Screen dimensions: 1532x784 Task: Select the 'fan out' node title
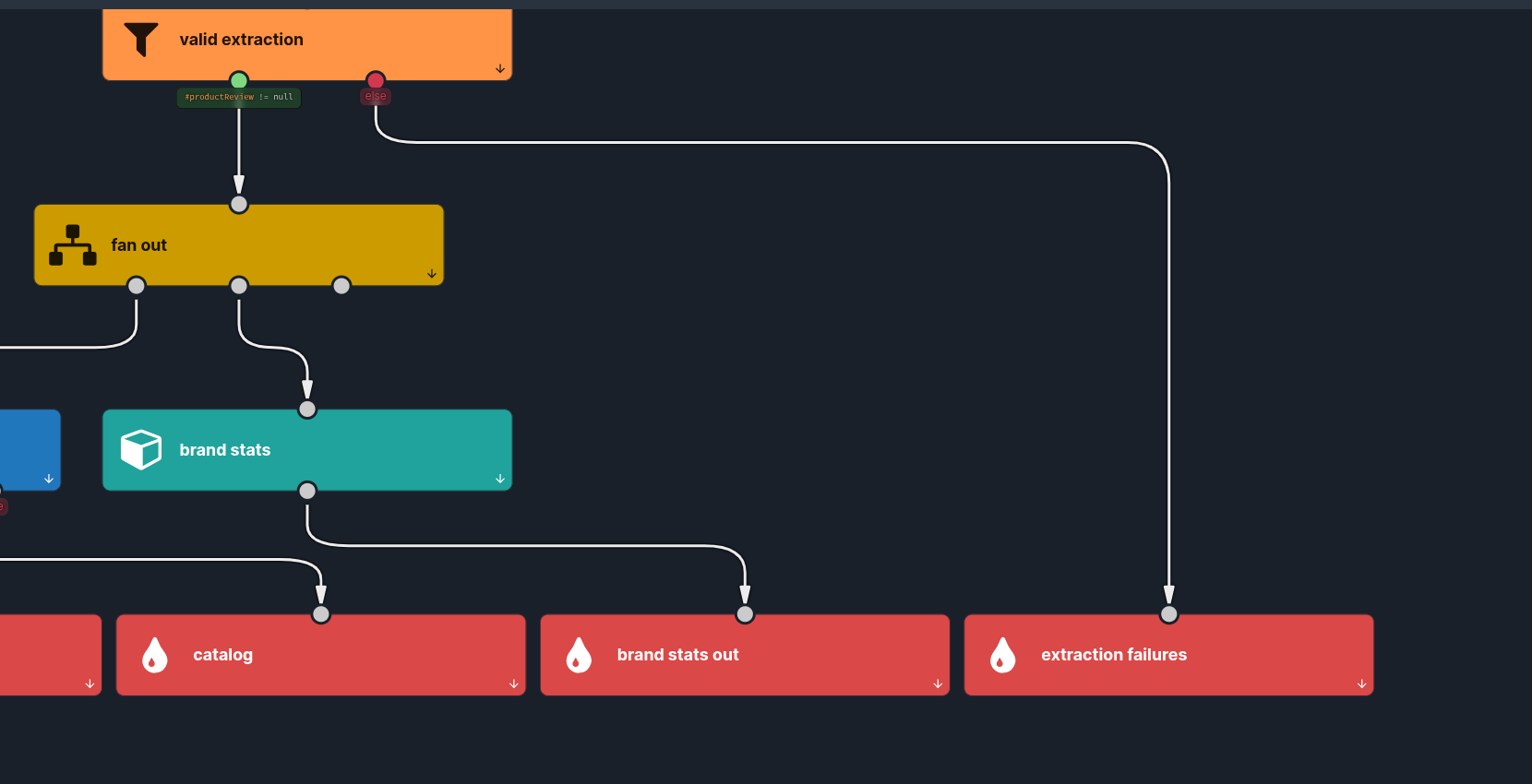click(139, 245)
